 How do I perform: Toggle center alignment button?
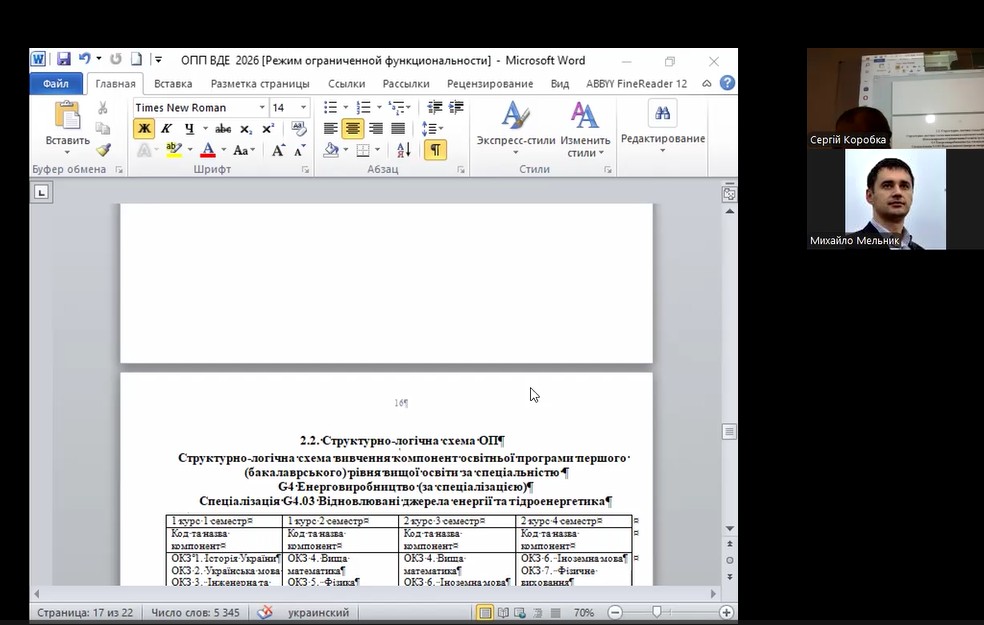(x=353, y=128)
